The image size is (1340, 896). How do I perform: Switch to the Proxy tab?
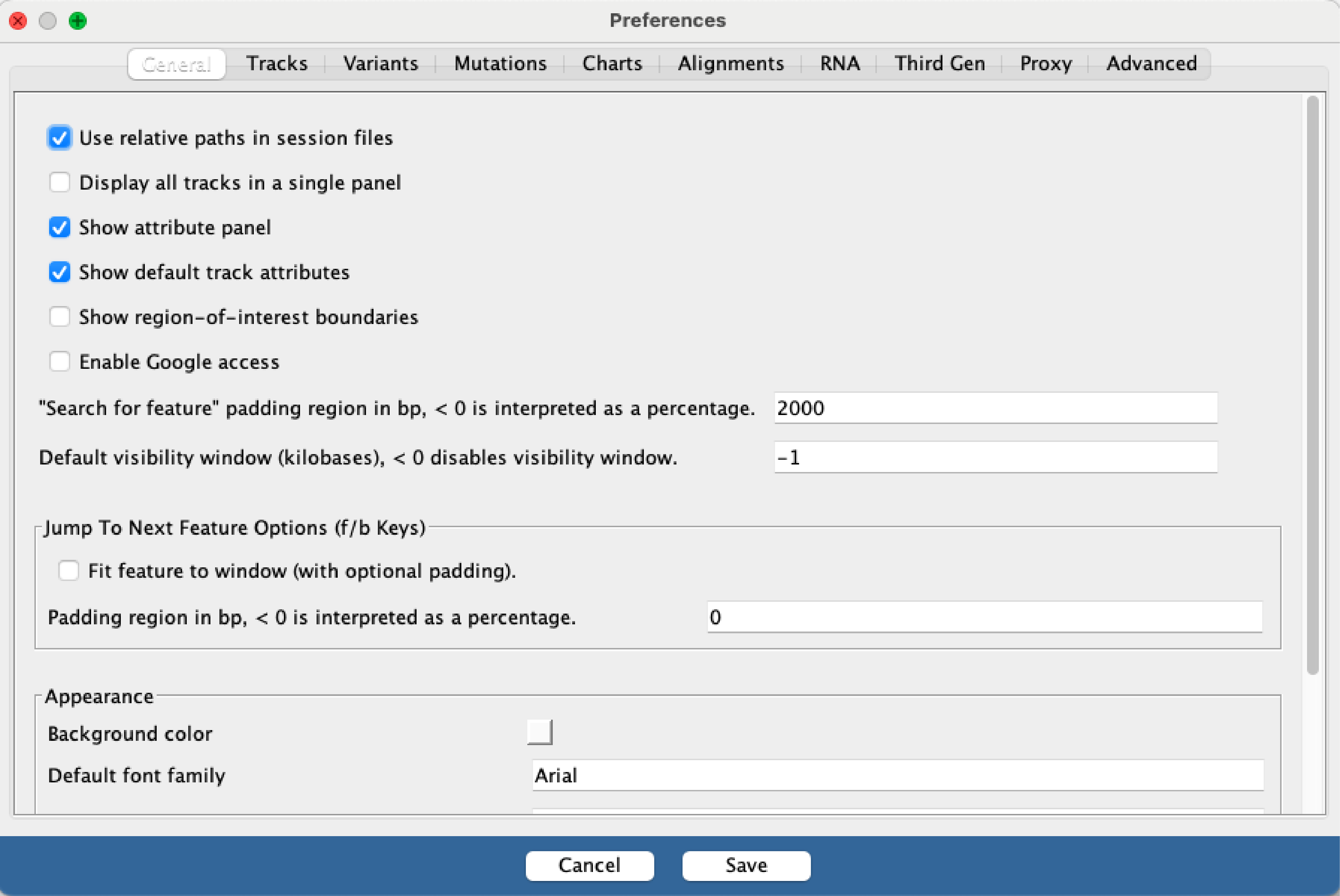point(1045,63)
